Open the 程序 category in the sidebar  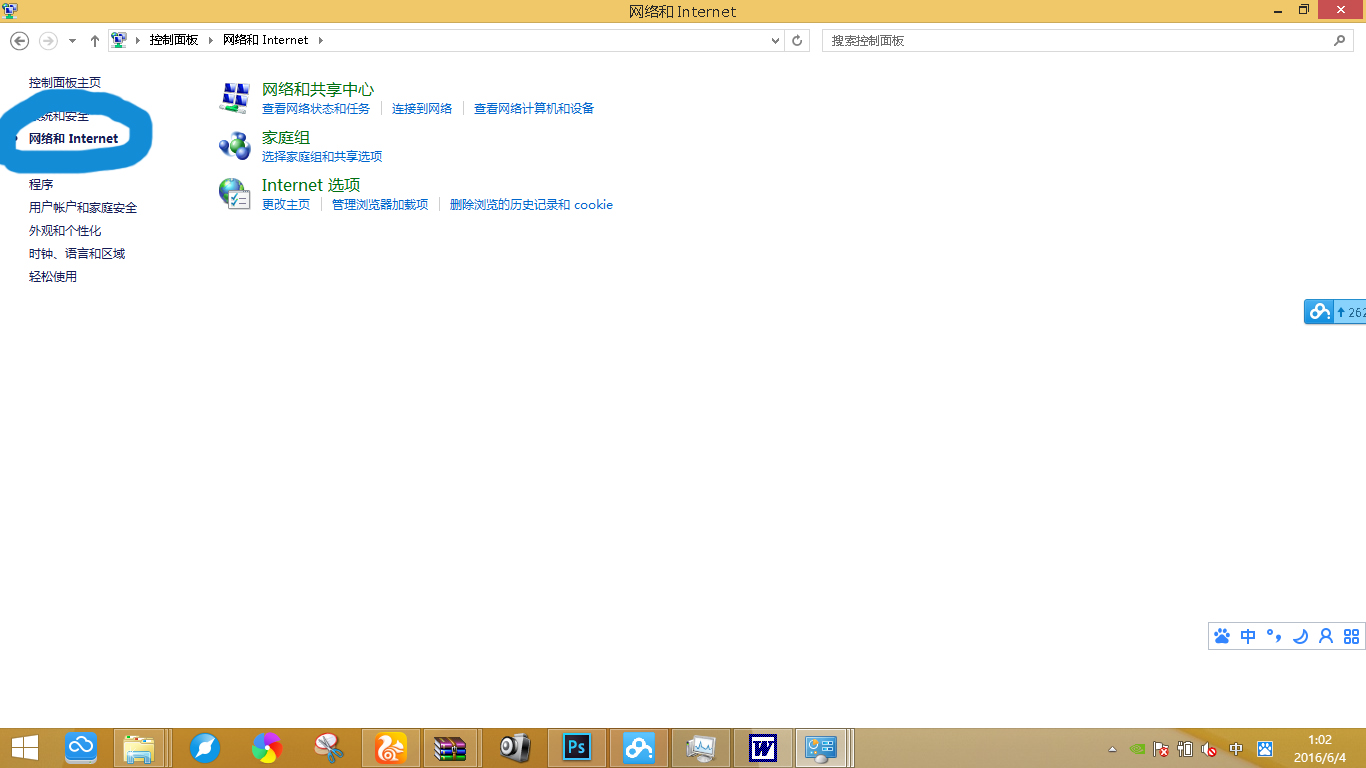[41, 184]
